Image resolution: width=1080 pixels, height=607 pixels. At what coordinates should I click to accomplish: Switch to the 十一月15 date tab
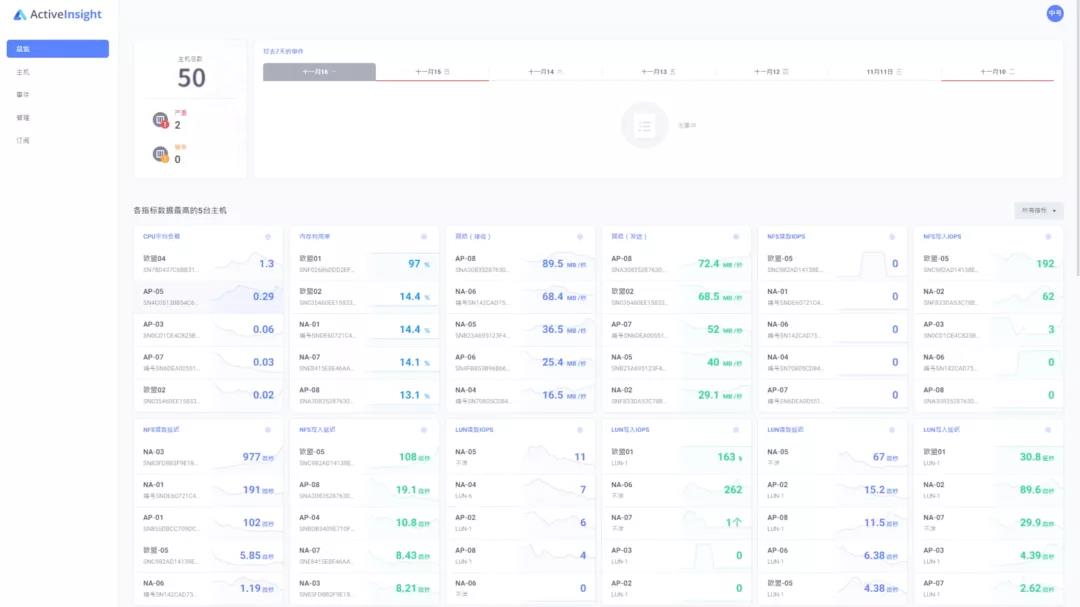(433, 72)
